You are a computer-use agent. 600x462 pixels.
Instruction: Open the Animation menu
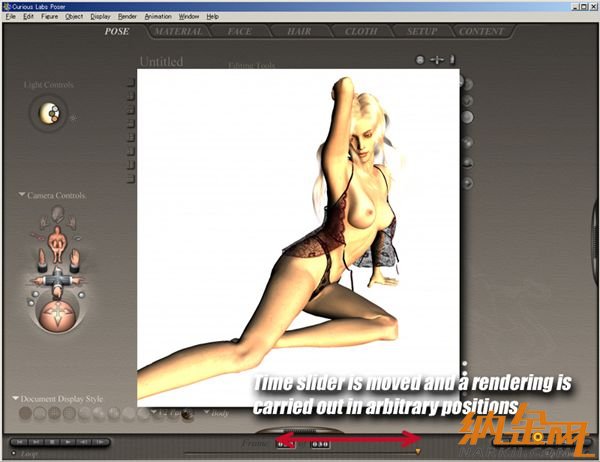[158, 17]
